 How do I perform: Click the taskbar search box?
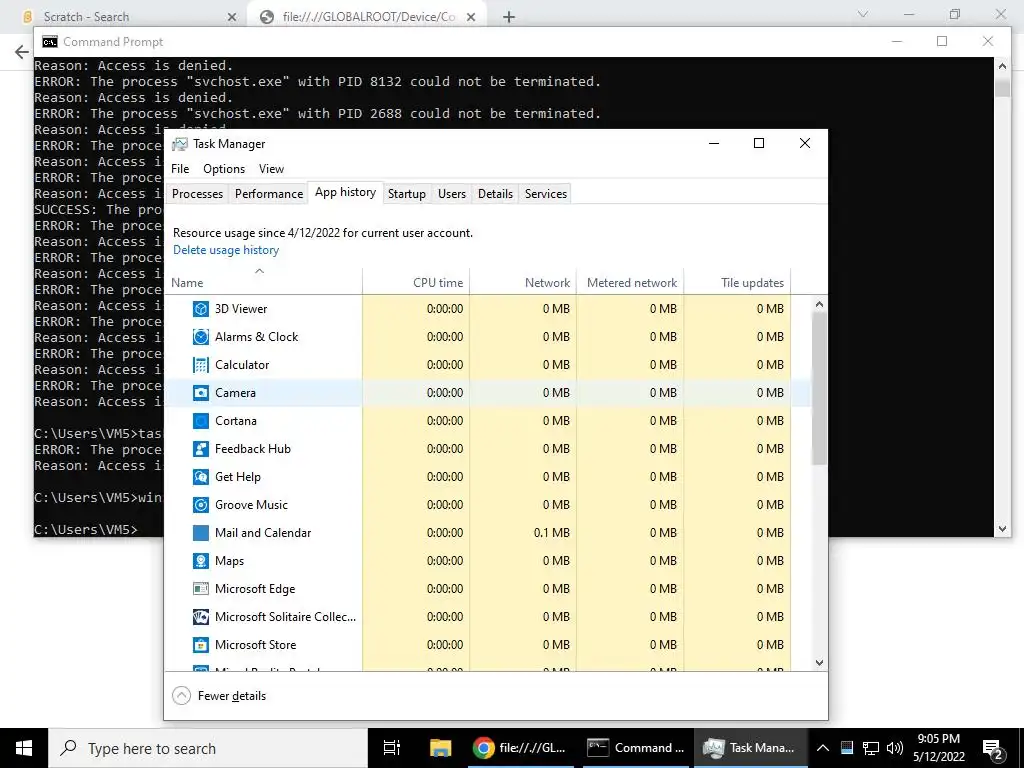(x=208, y=748)
